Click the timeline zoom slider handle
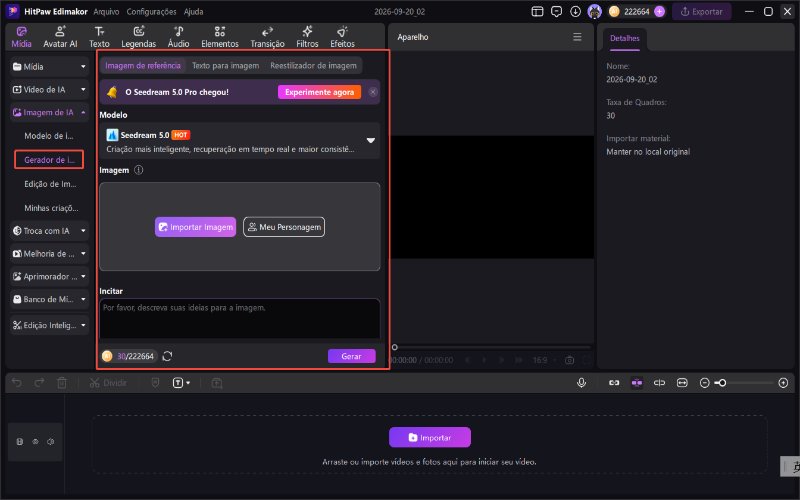This screenshot has width=800, height=500. [722, 383]
